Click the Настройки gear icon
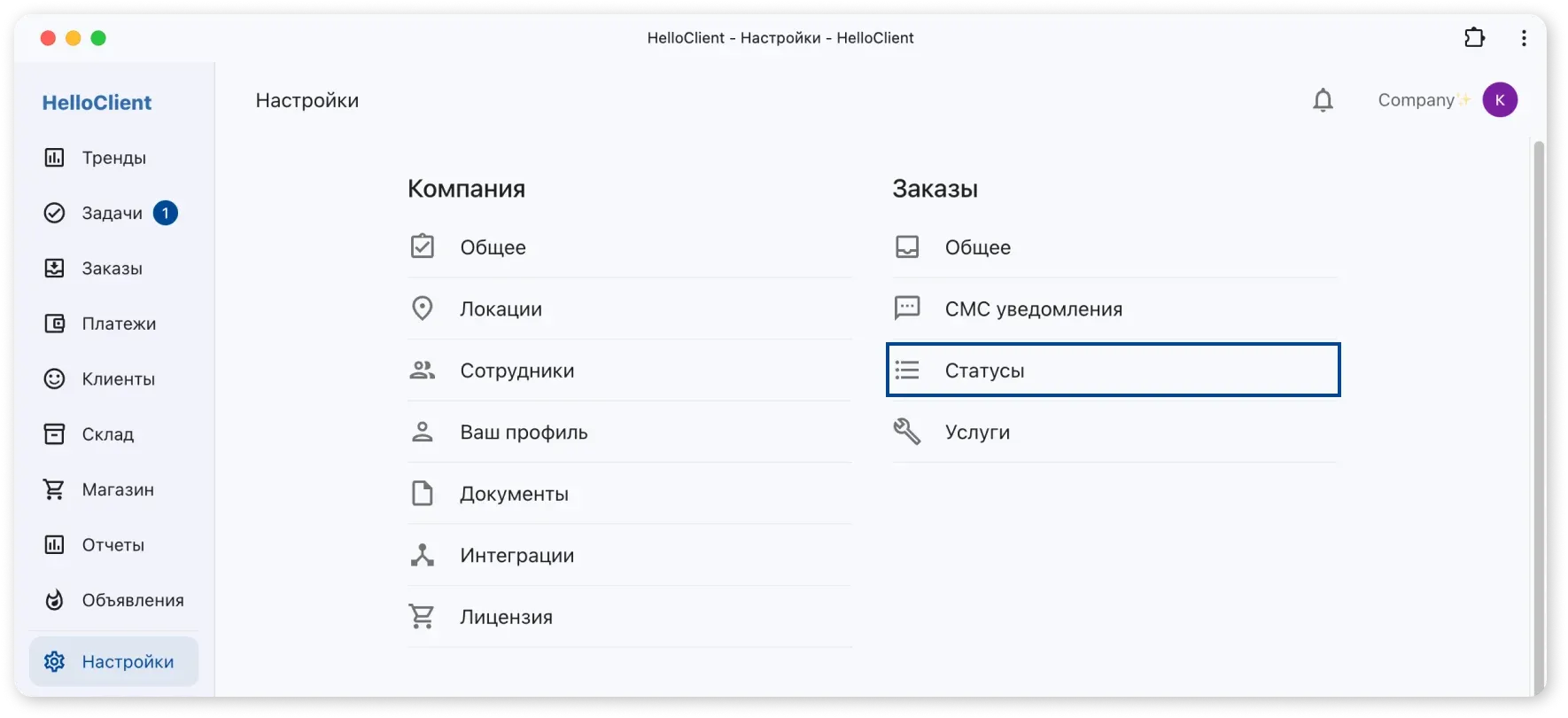Screen dimensions: 1568x718 (x=54, y=661)
